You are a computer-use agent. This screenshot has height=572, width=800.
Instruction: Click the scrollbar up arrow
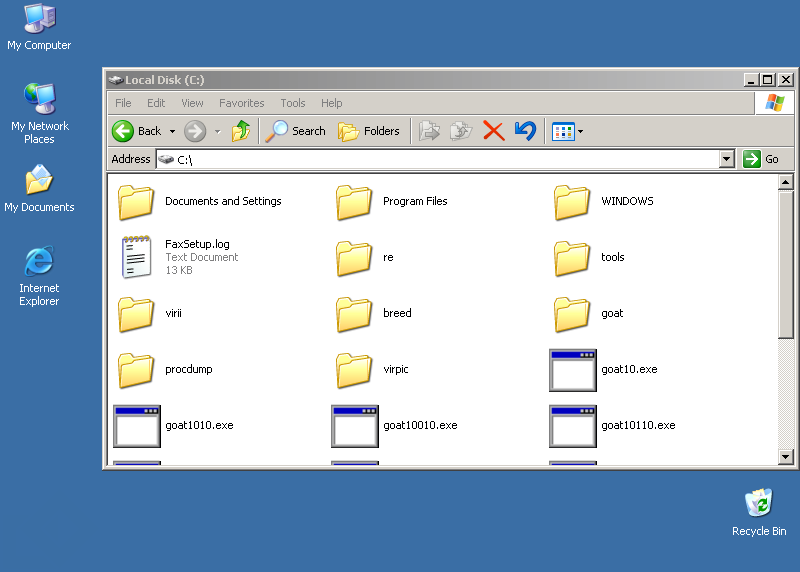(786, 182)
